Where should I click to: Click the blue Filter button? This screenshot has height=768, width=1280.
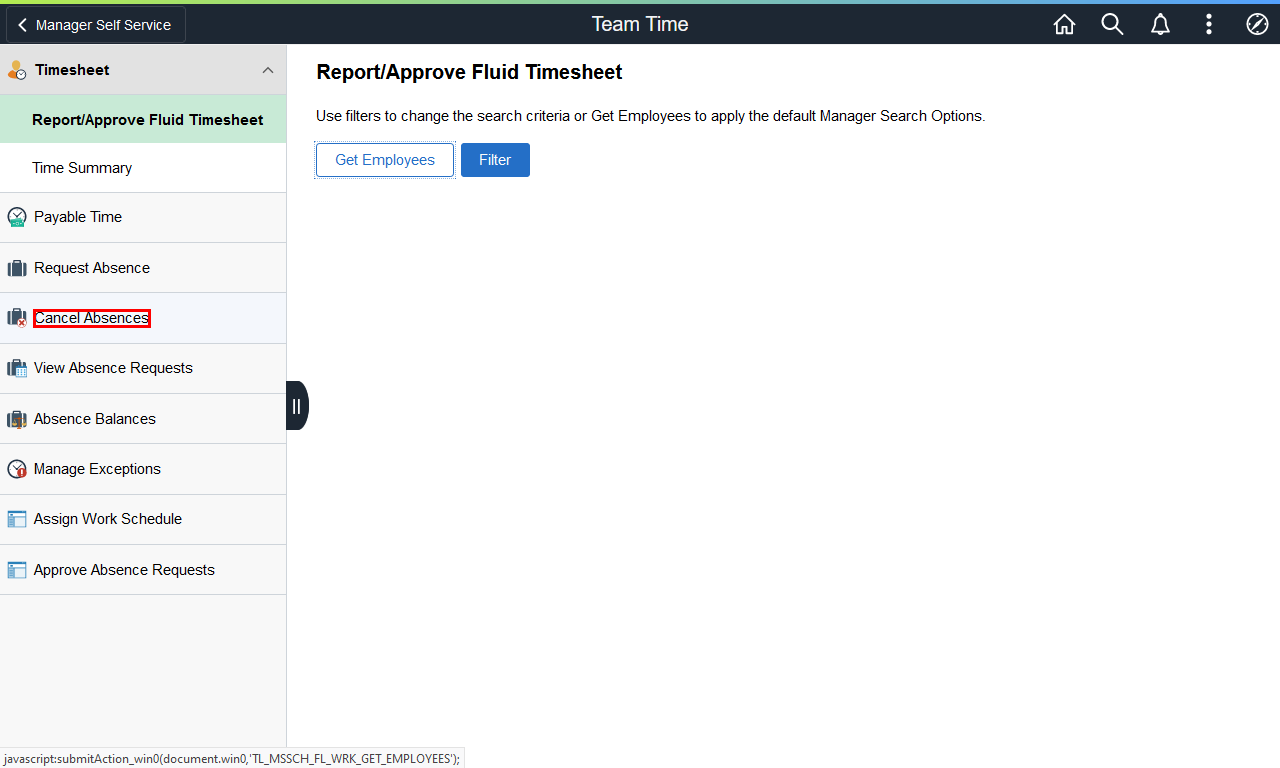point(495,160)
